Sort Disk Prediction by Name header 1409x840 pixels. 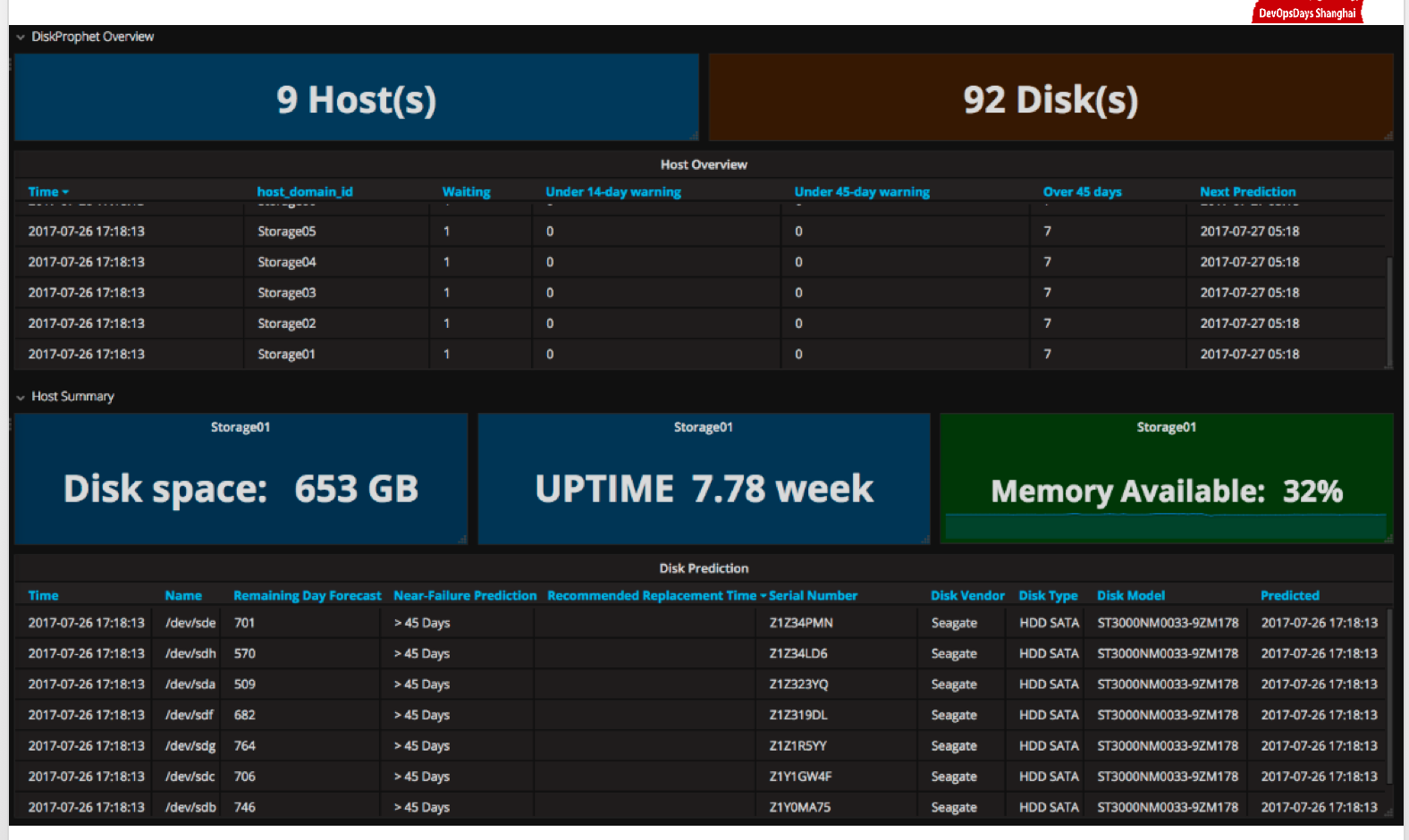pos(183,595)
